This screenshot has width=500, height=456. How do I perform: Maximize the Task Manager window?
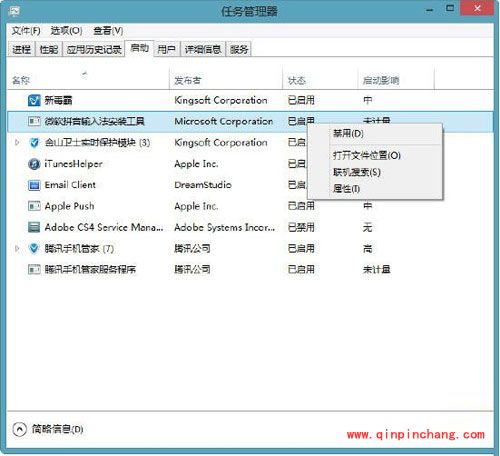click(450, 8)
